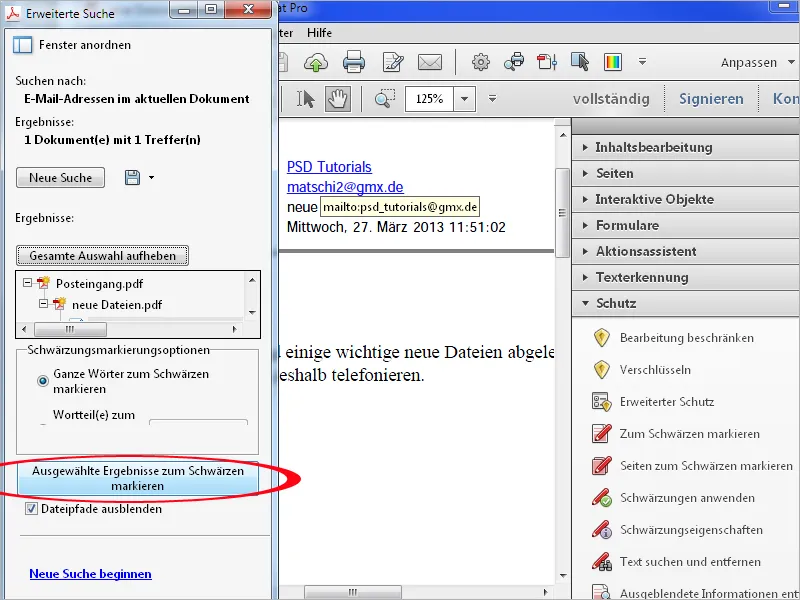Open the Hilfe menu
The width and height of the screenshot is (800, 600).
[319, 33]
